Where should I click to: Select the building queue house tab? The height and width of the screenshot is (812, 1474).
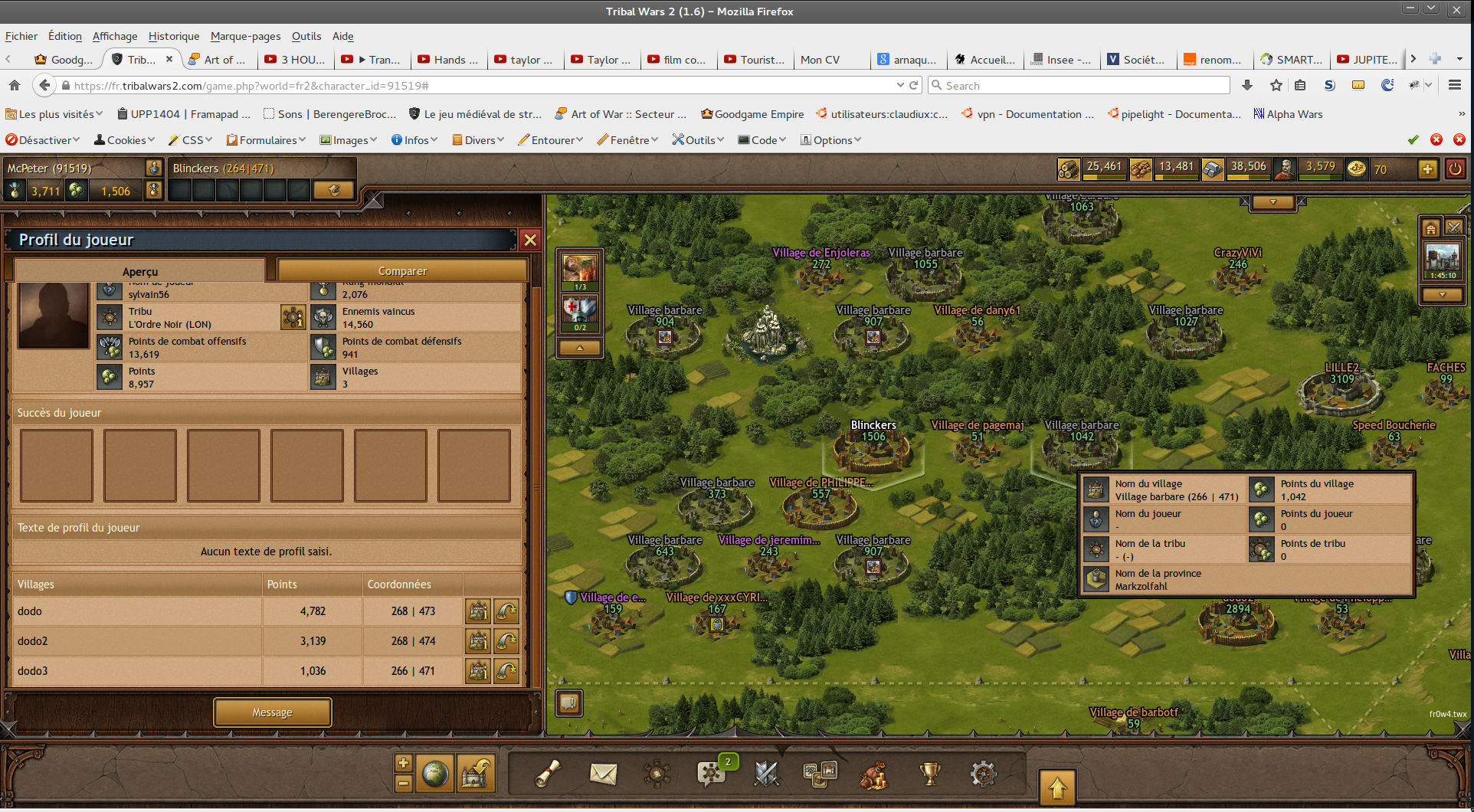point(1431,228)
